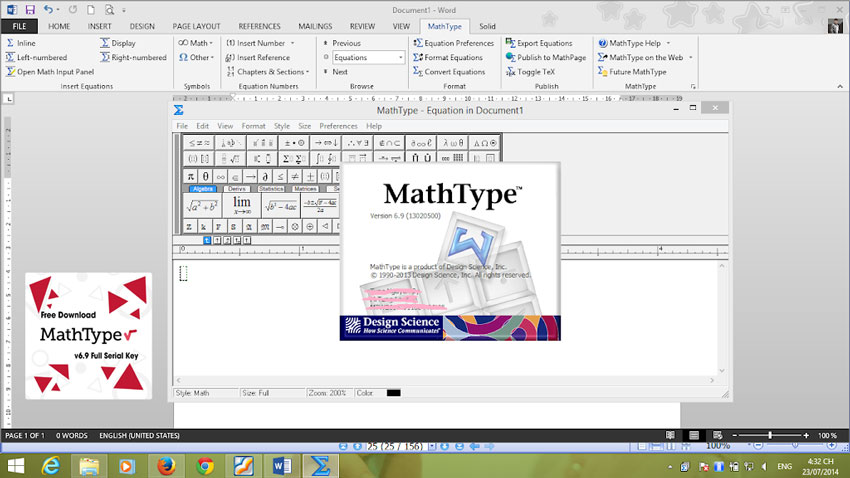Insert the theta symbol from the small bar
Screen dimensions: 850x478
tap(205, 177)
